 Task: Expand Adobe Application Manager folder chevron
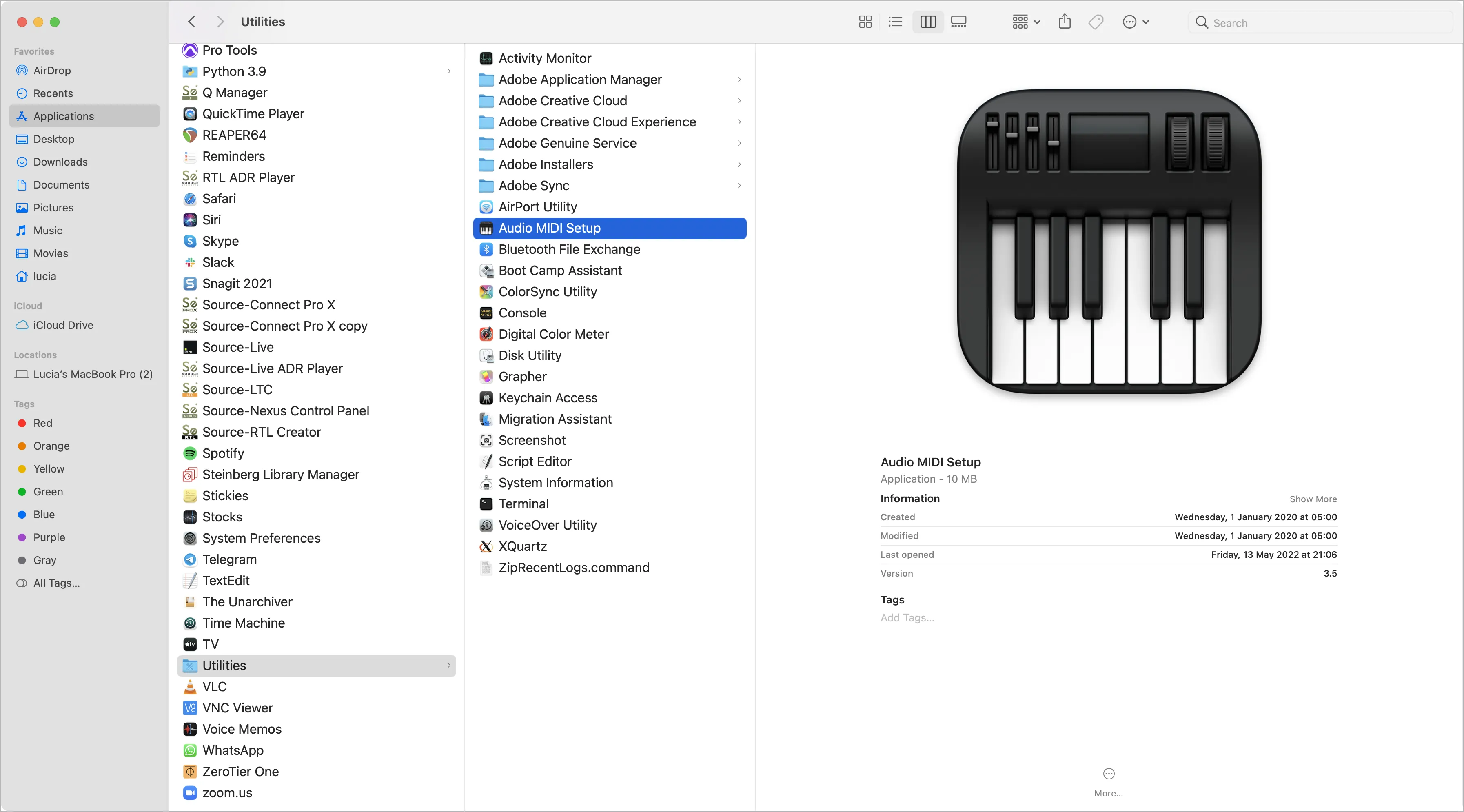(x=739, y=80)
